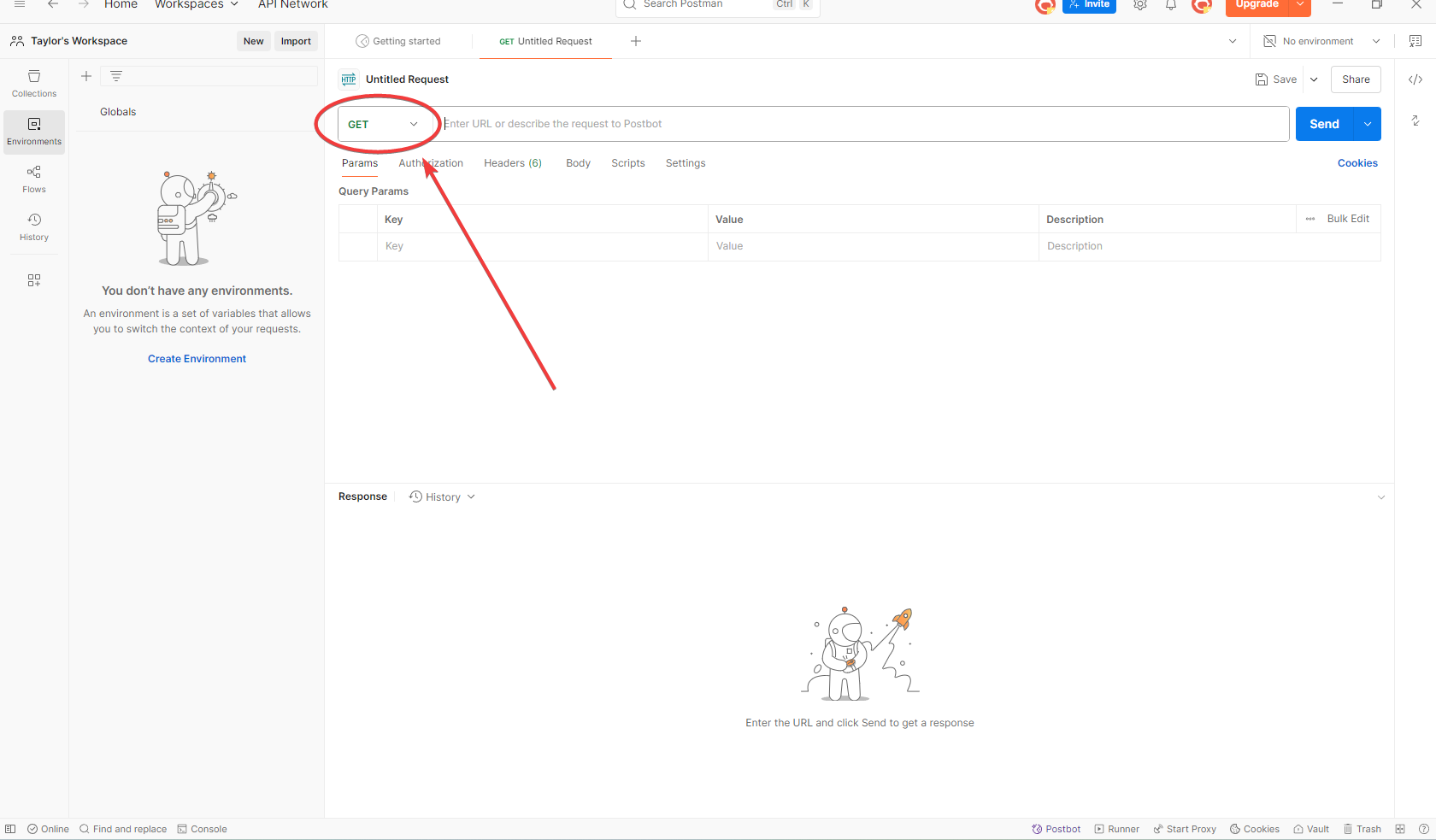The height and width of the screenshot is (840, 1436).
Task: Click the expand arrows icon in right sidebar
Action: (1415, 120)
